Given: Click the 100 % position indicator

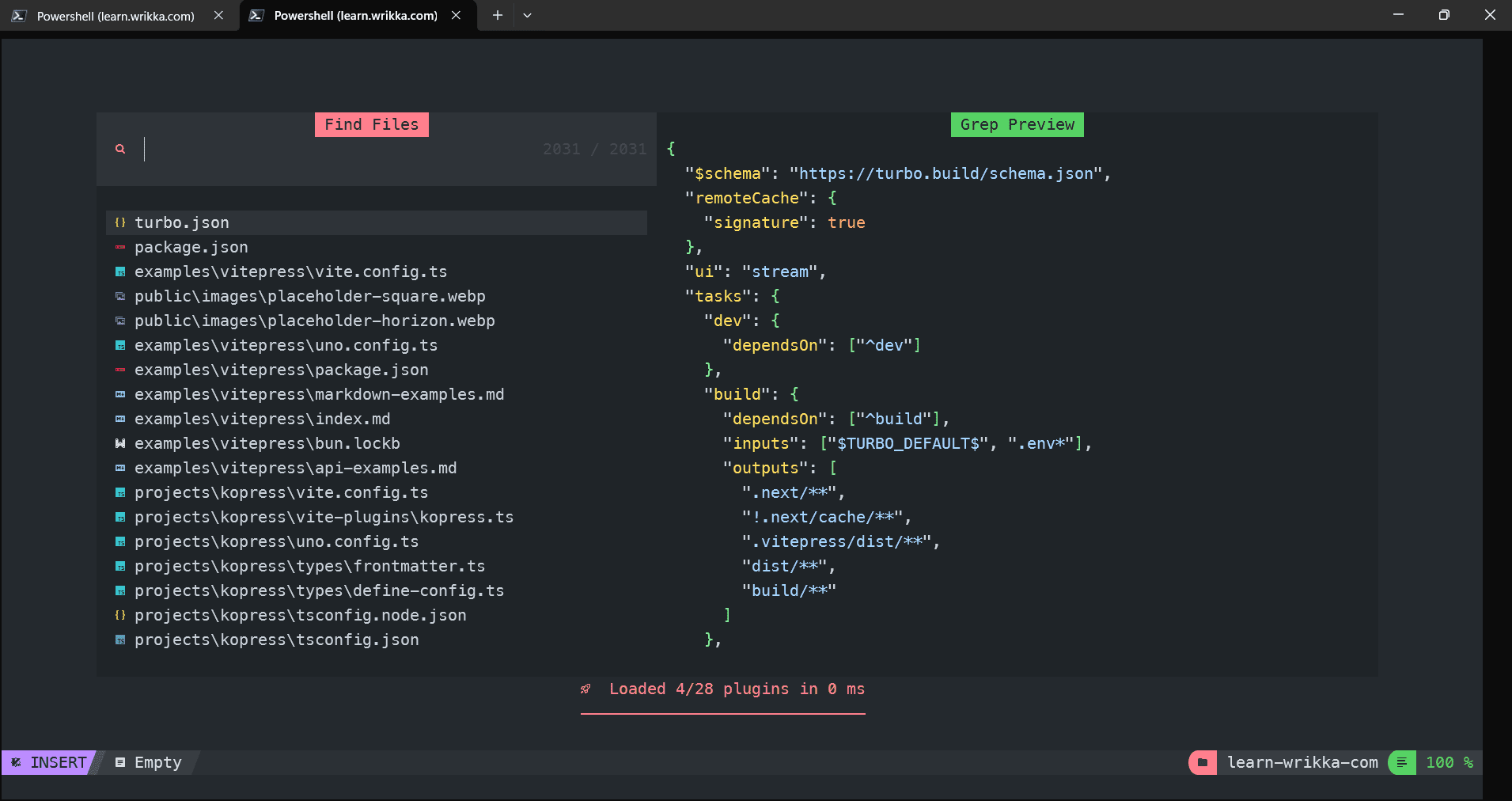Looking at the screenshot, I should [x=1449, y=762].
